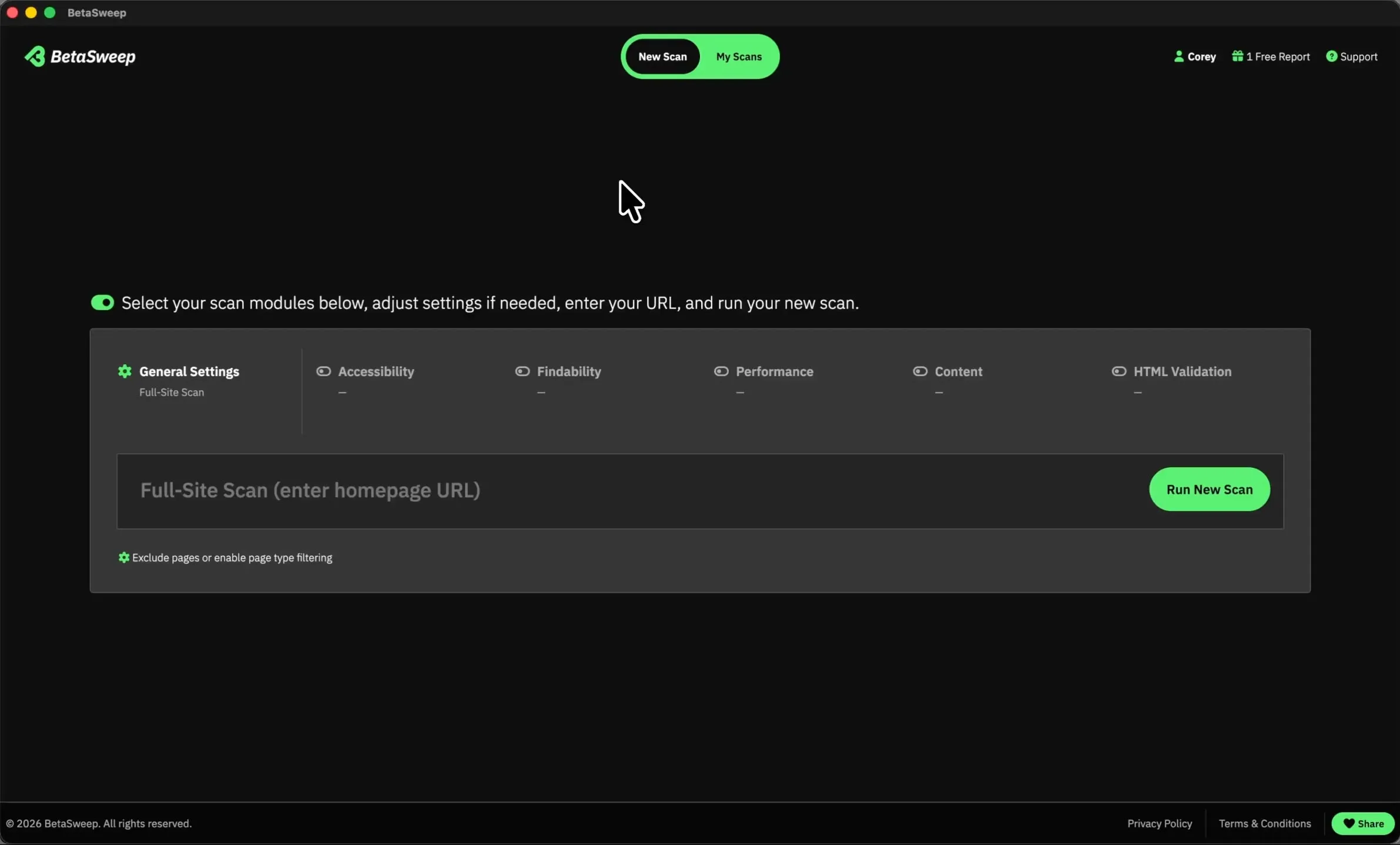Select the Content module label
Image resolution: width=1400 pixels, height=845 pixels.
click(x=959, y=371)
